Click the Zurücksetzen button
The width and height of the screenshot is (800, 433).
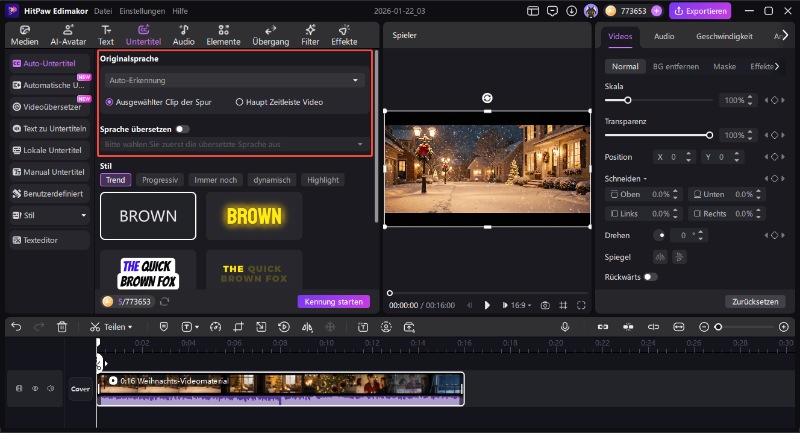pyautogui.click(x=755, y=301)
